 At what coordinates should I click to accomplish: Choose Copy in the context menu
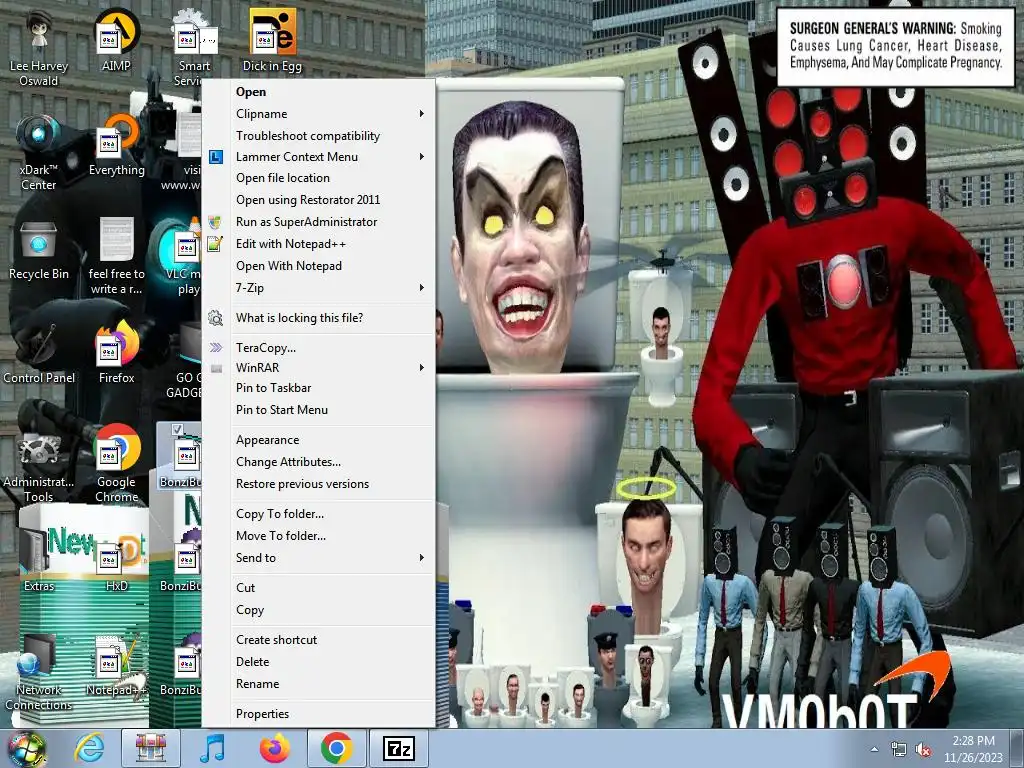click(318, 610)
